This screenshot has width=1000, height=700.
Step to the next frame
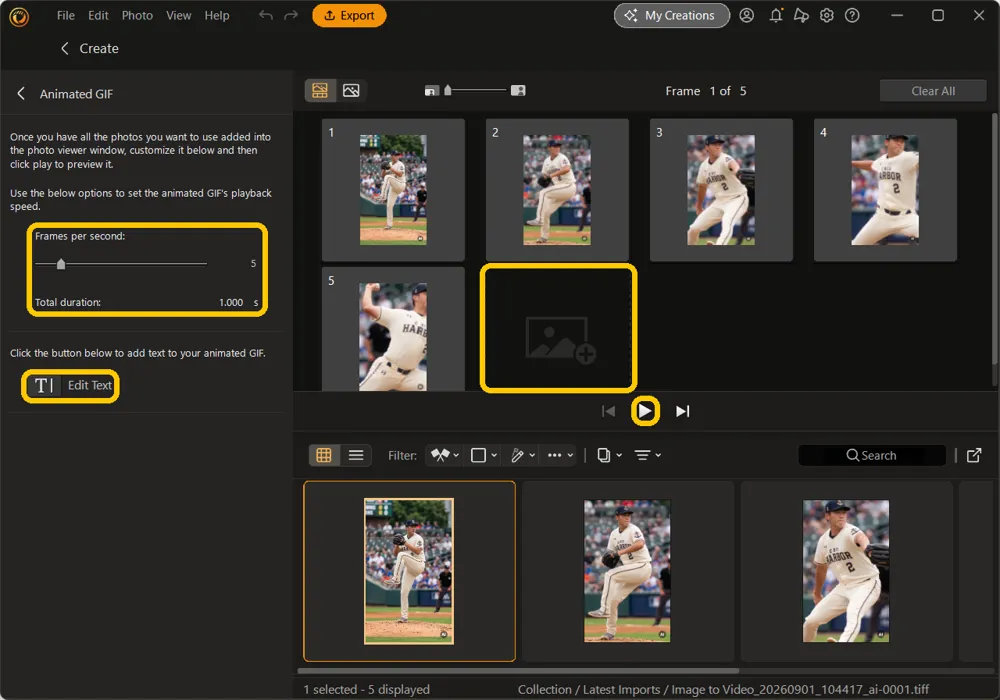click(x=682, y=411)
